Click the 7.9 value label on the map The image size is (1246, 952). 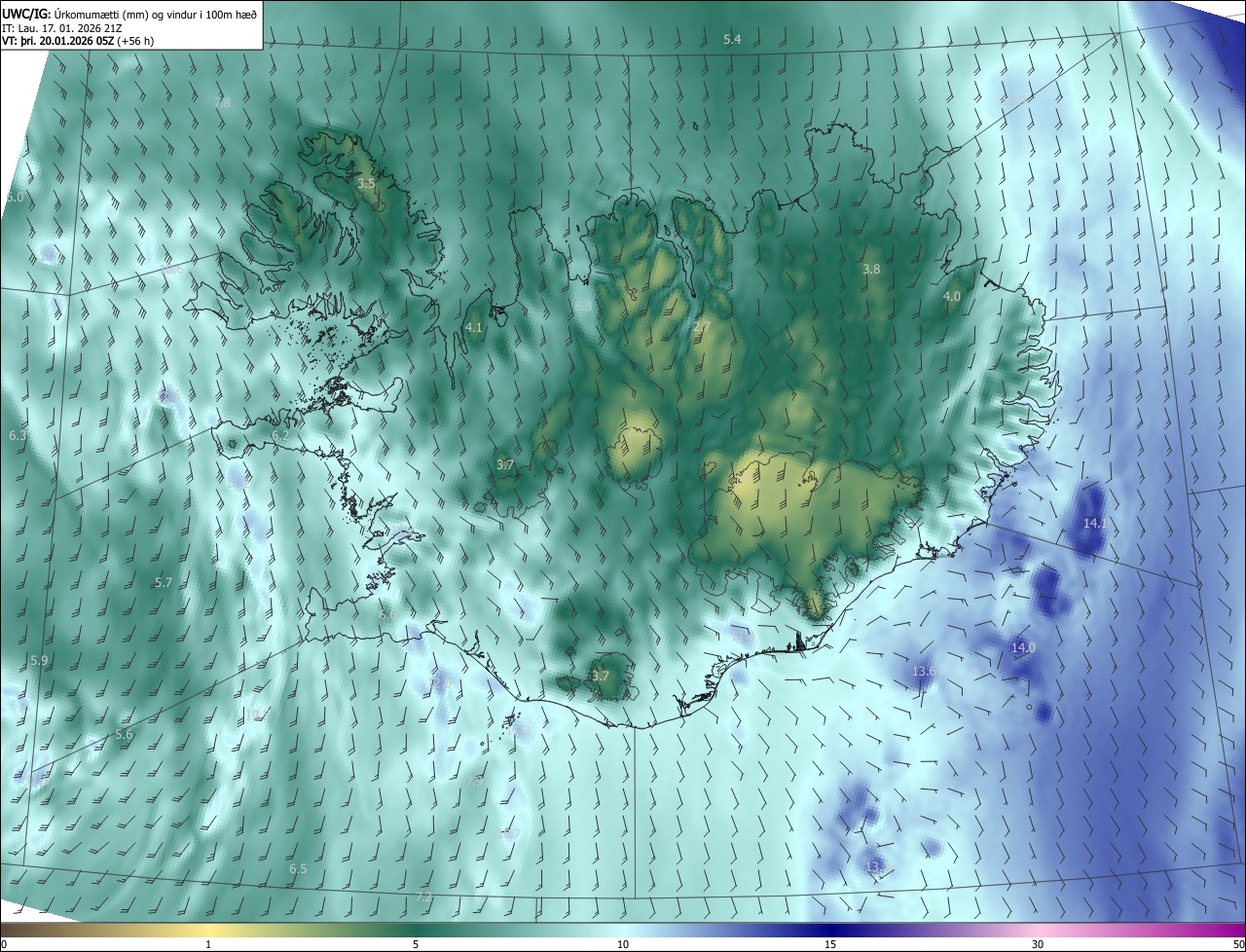click(x=474, y=781)
